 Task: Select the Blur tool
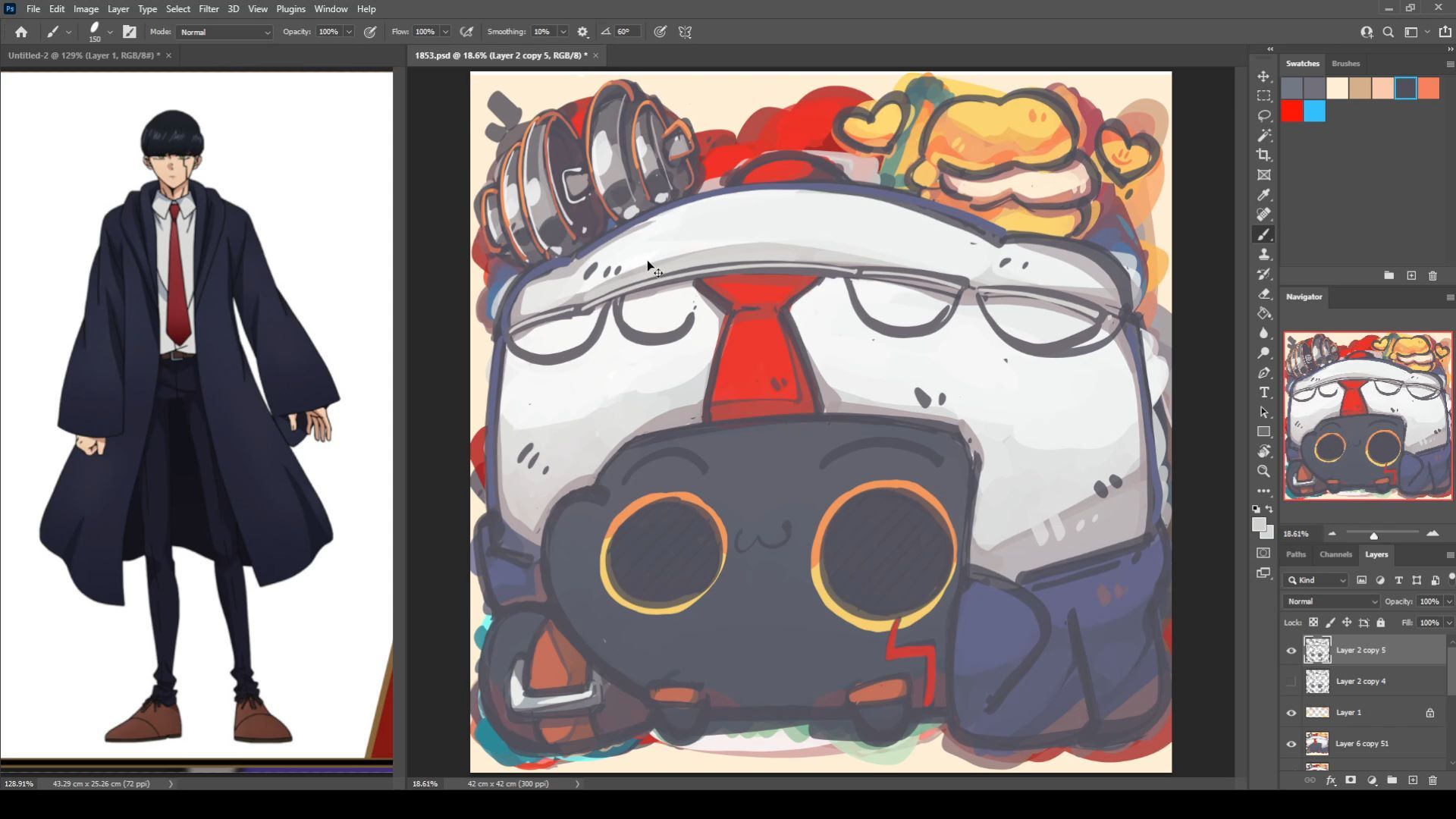[x=1263, y=333]
